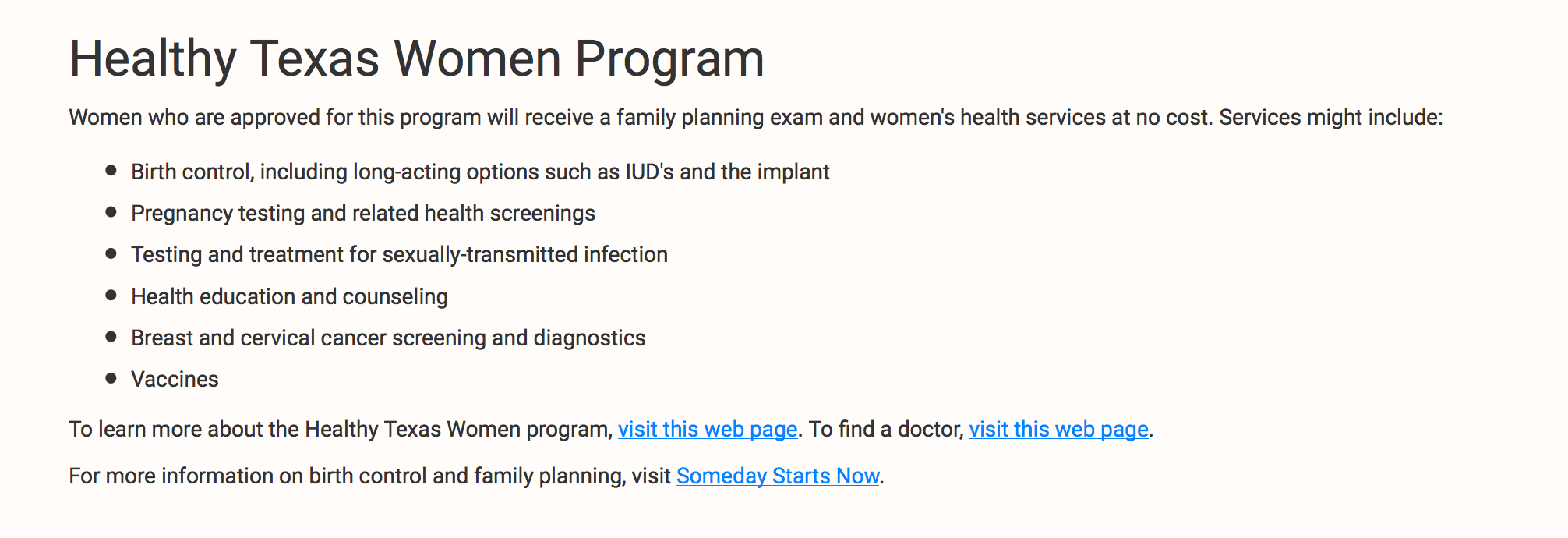Image resolution: width=1568 pixels, height=538 pixels.
Task: Click the intro paragraph about approved women
Action: click(756, 118)
